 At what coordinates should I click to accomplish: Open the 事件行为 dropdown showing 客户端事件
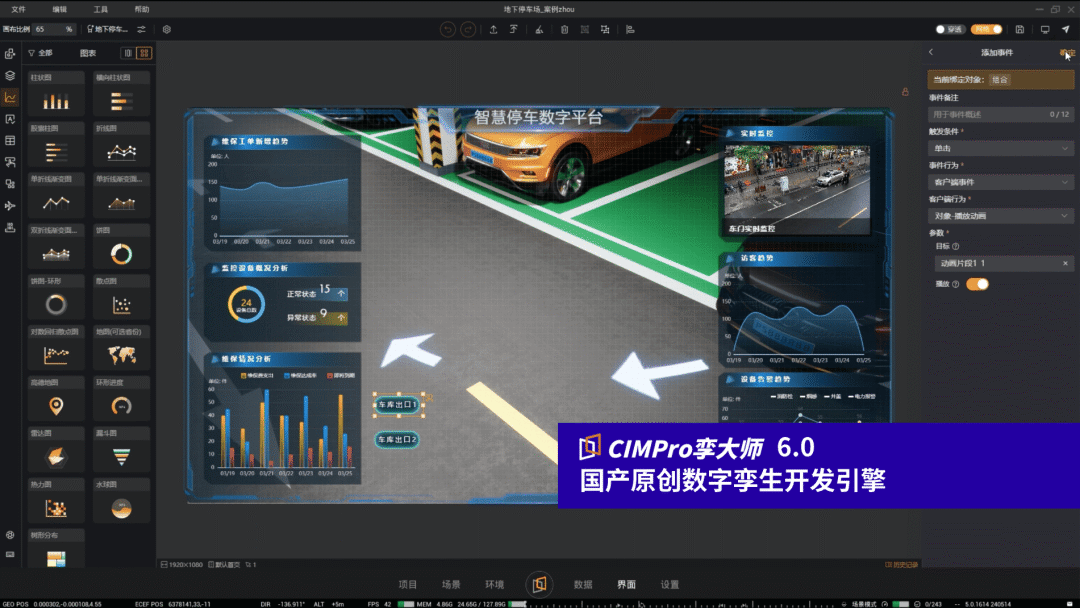1001,182
